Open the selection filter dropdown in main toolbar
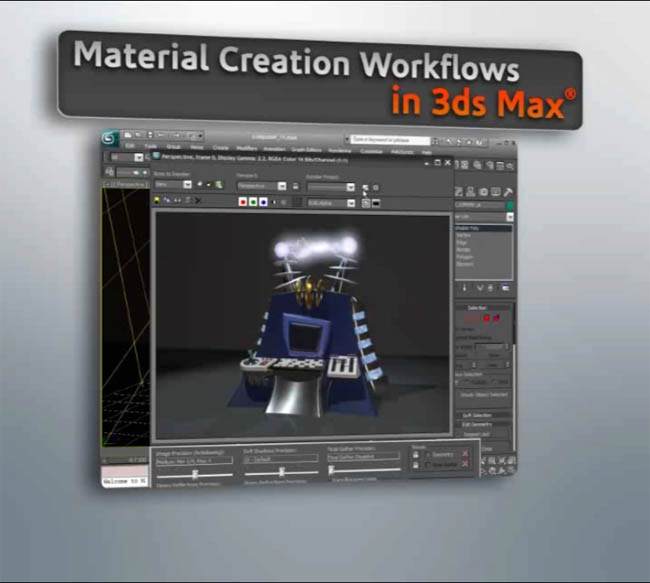Screen dimensions: 650x583 pos(127,157)
